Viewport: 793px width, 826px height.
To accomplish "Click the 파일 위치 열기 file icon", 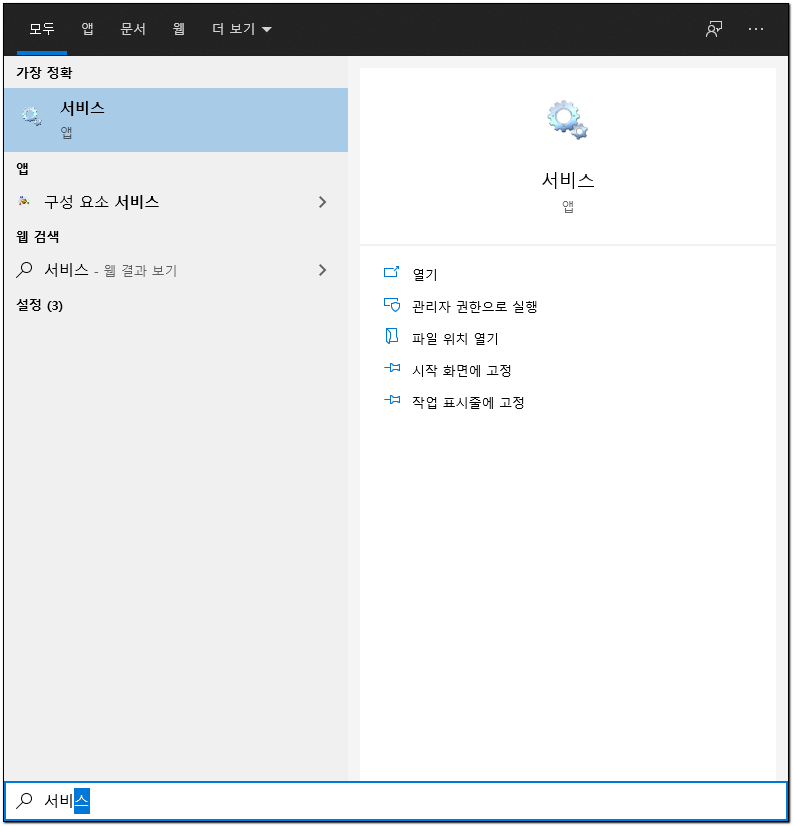I will (392, 338).
